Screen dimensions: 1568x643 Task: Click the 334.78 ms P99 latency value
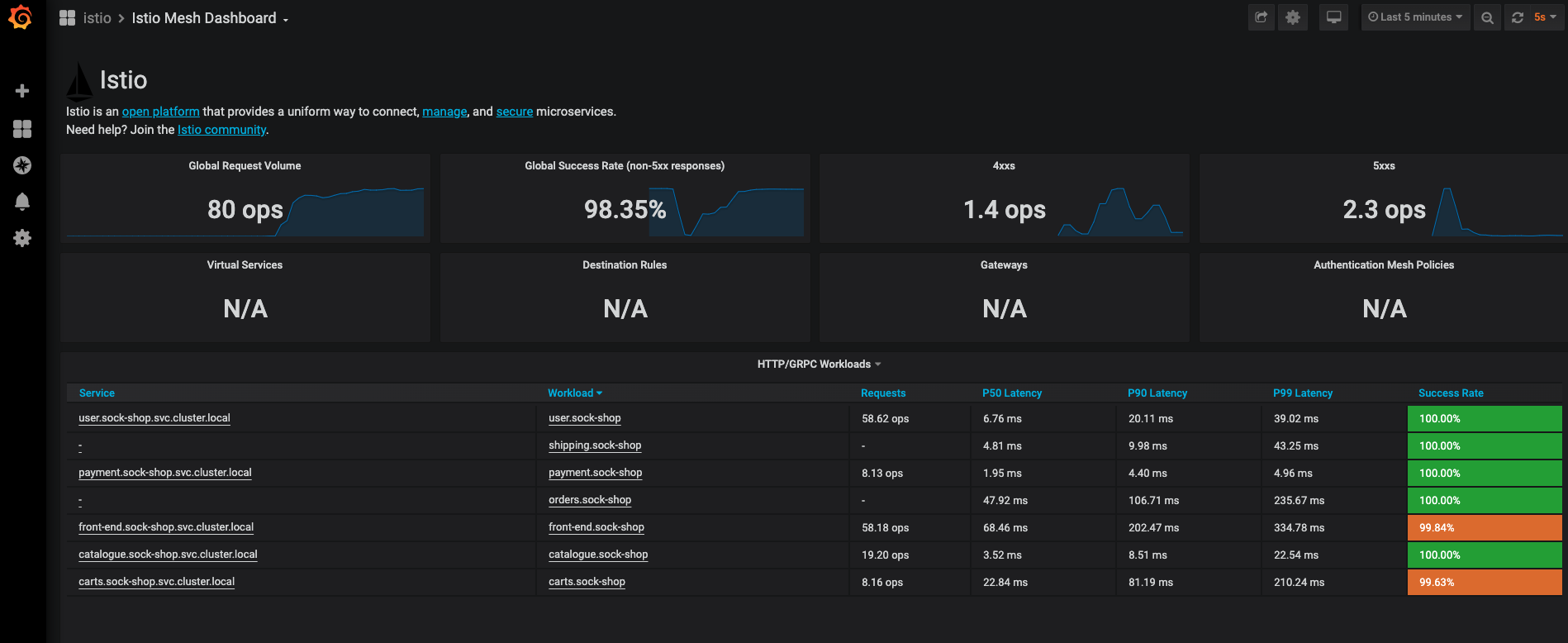(1299, 528)
